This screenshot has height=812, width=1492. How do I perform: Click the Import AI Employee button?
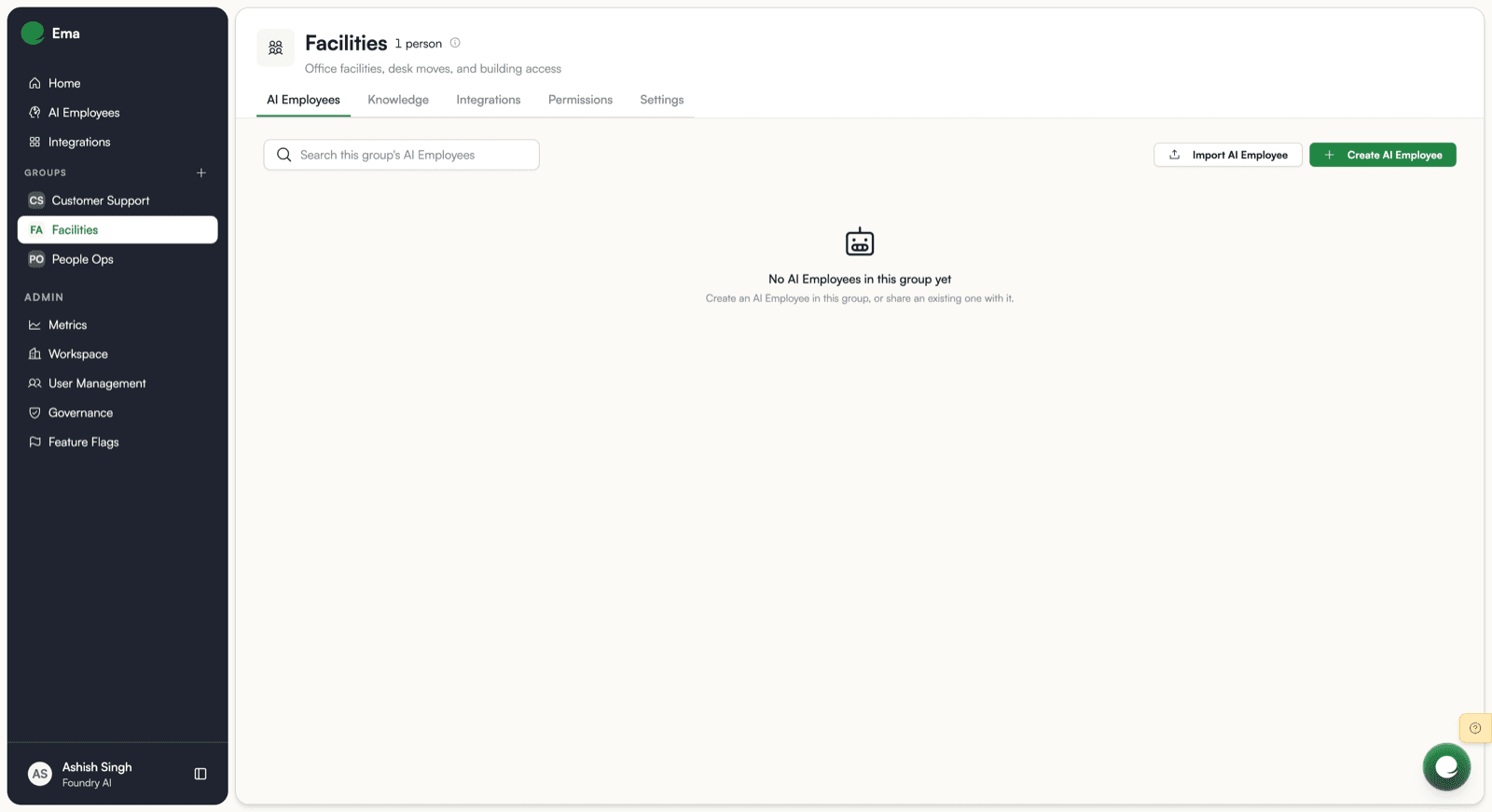click(x=1228, y=155)
